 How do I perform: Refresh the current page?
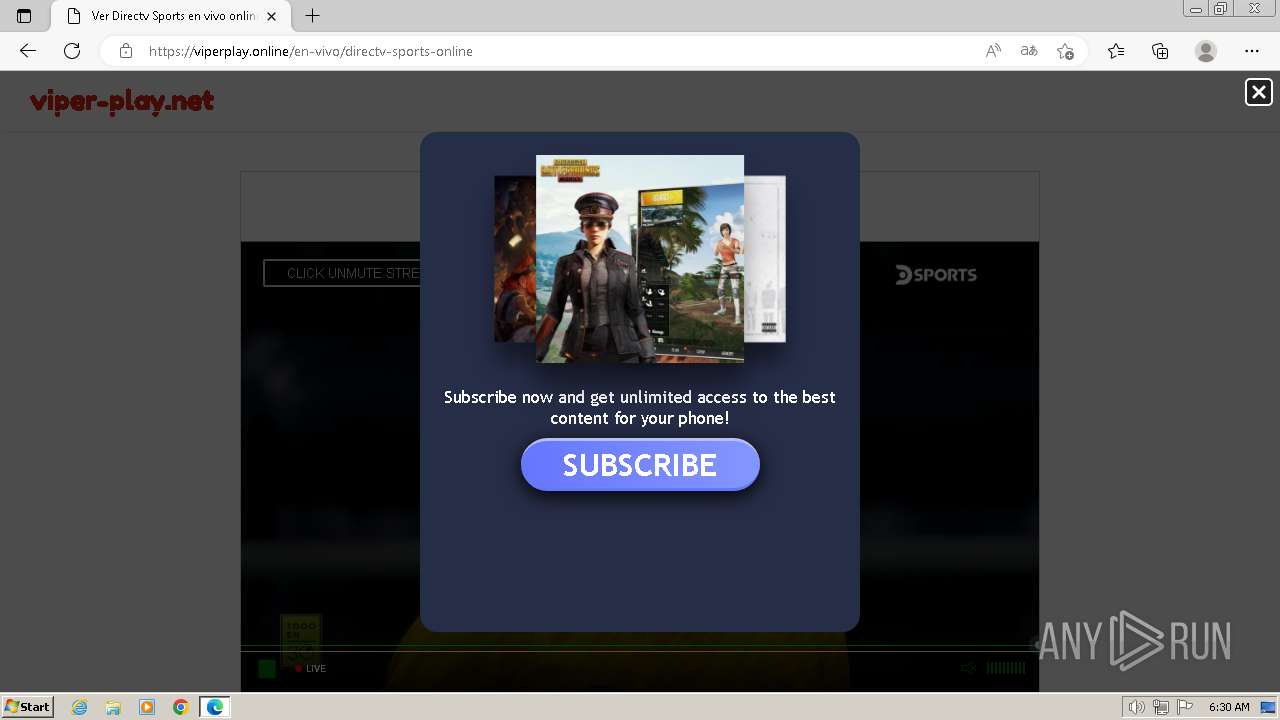pos(72,51)
